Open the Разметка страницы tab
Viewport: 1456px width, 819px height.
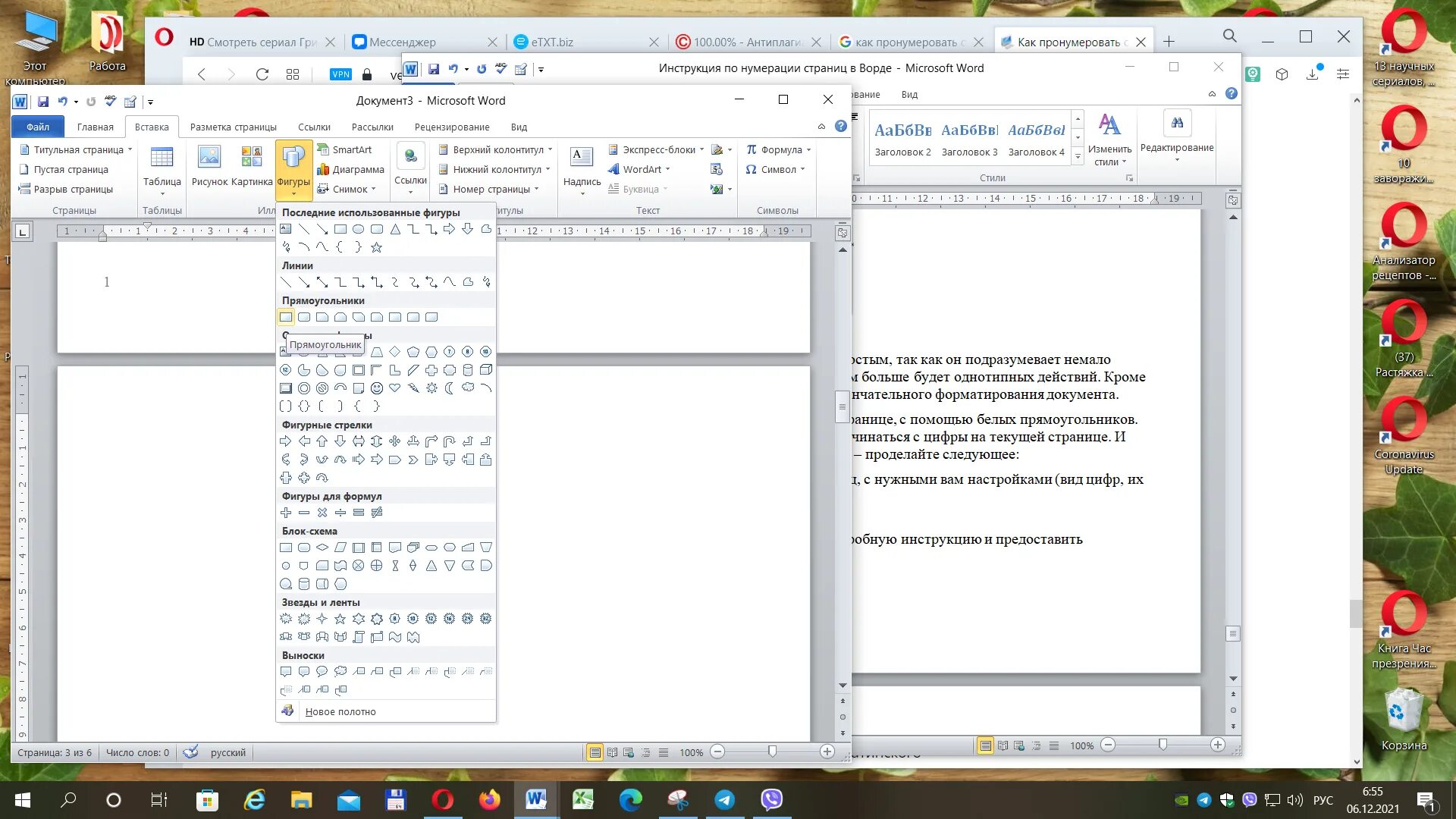coord(233,127)
